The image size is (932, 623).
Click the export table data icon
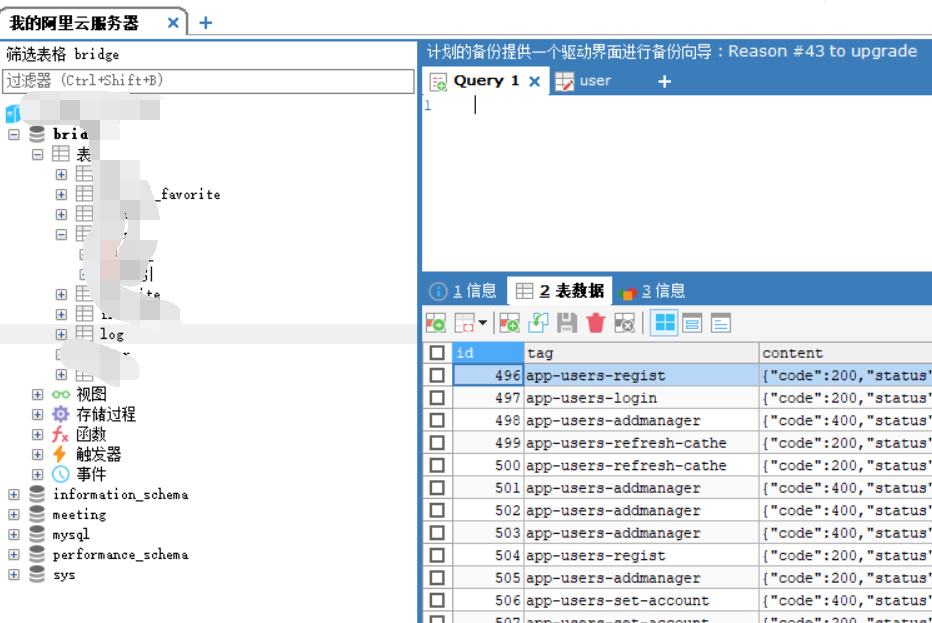click(436, 323)
